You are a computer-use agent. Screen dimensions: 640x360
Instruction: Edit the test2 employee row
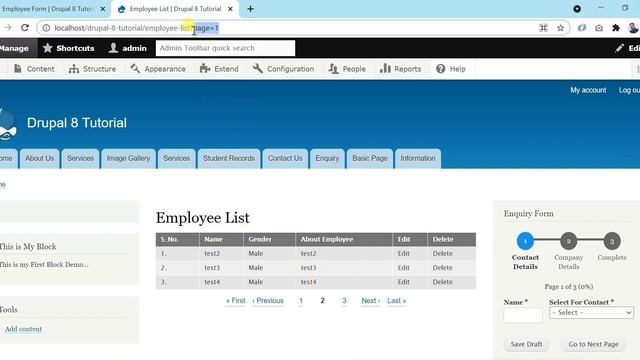coord(404,253)
